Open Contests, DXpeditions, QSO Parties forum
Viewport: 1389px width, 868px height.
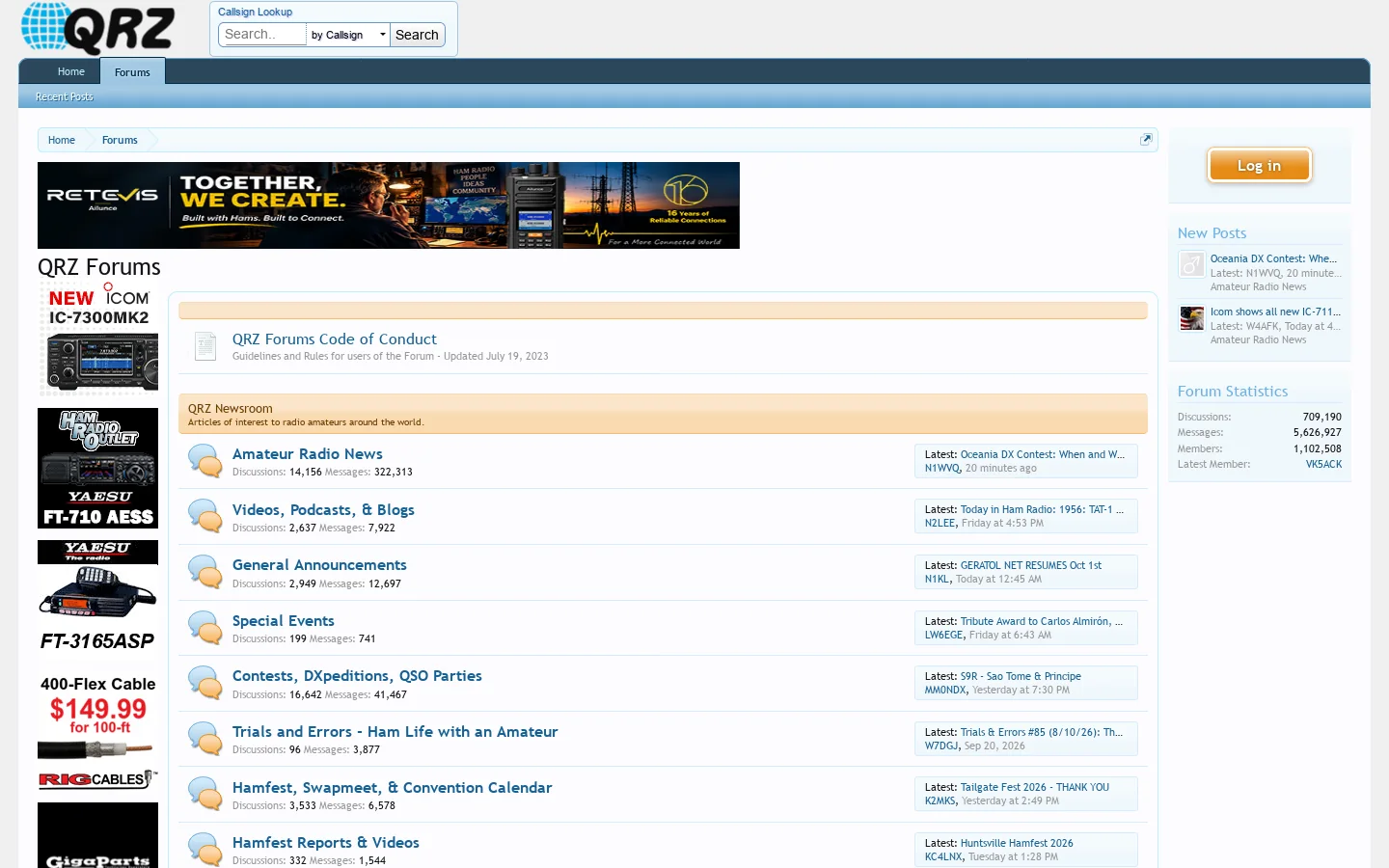click(357, 676)
